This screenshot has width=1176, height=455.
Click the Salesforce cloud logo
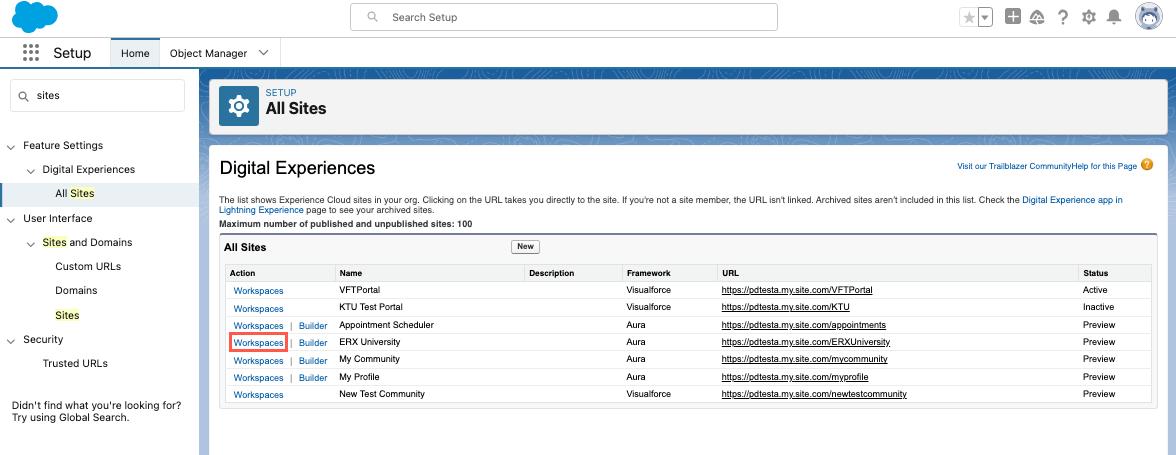click(35, 17)
